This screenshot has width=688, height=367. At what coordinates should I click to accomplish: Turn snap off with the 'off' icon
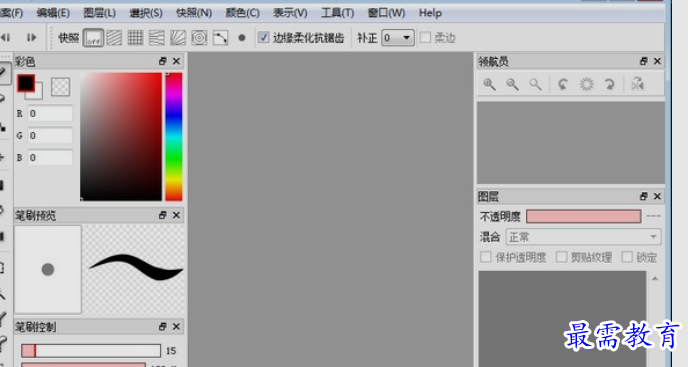93,38
